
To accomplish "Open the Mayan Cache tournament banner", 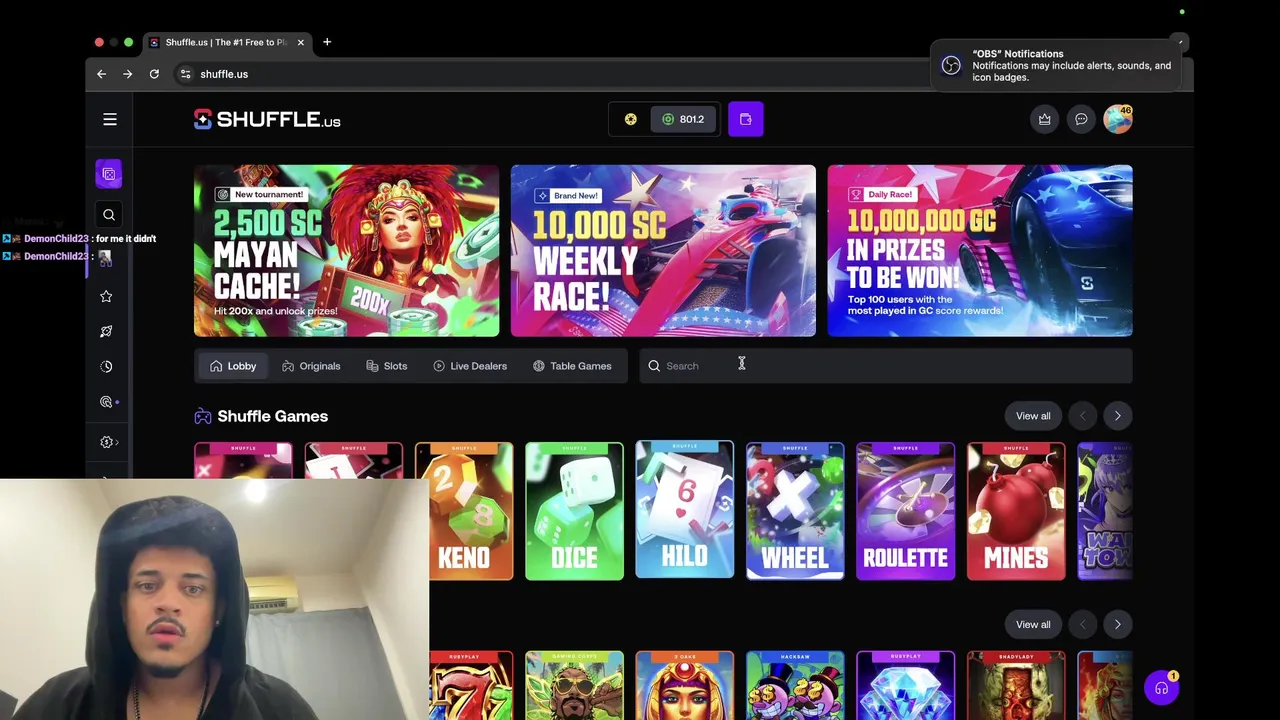I will click(x=346, y=251).
